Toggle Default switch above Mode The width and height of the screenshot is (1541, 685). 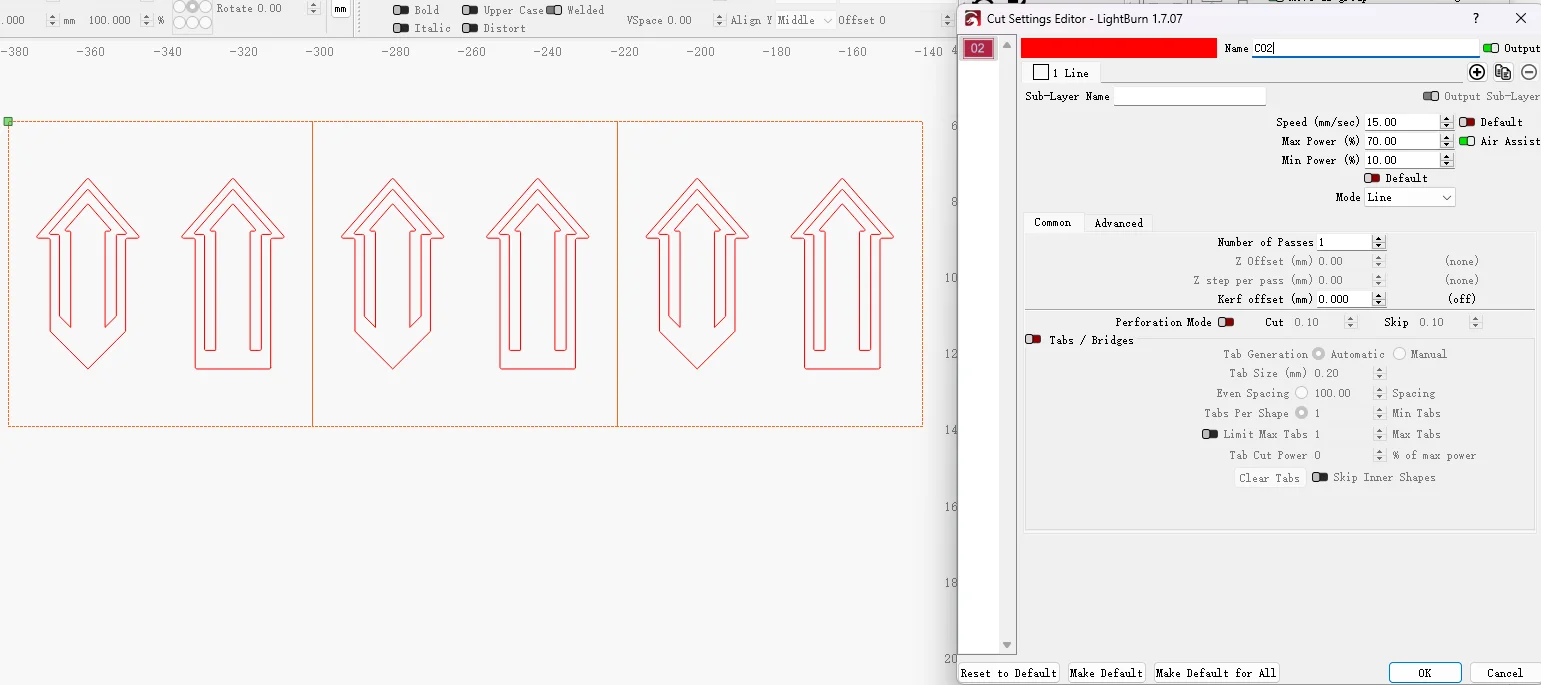[1372, 178]
